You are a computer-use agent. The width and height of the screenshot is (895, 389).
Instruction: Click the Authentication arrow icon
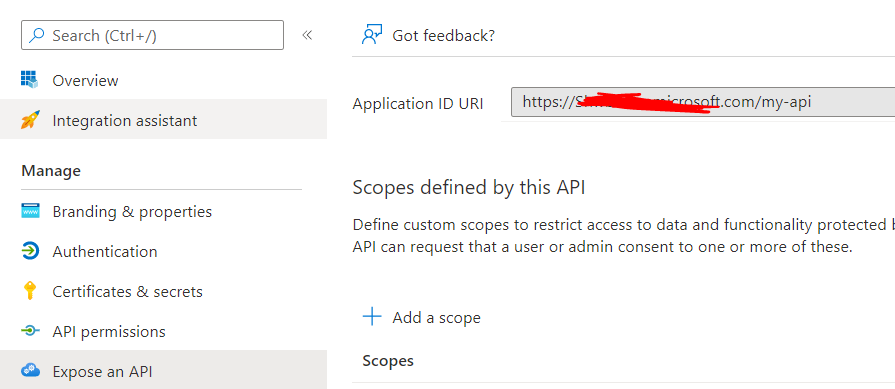30,251
